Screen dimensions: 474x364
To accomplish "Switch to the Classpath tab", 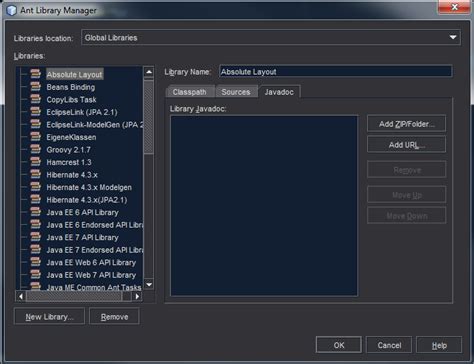I will point(190,92).
